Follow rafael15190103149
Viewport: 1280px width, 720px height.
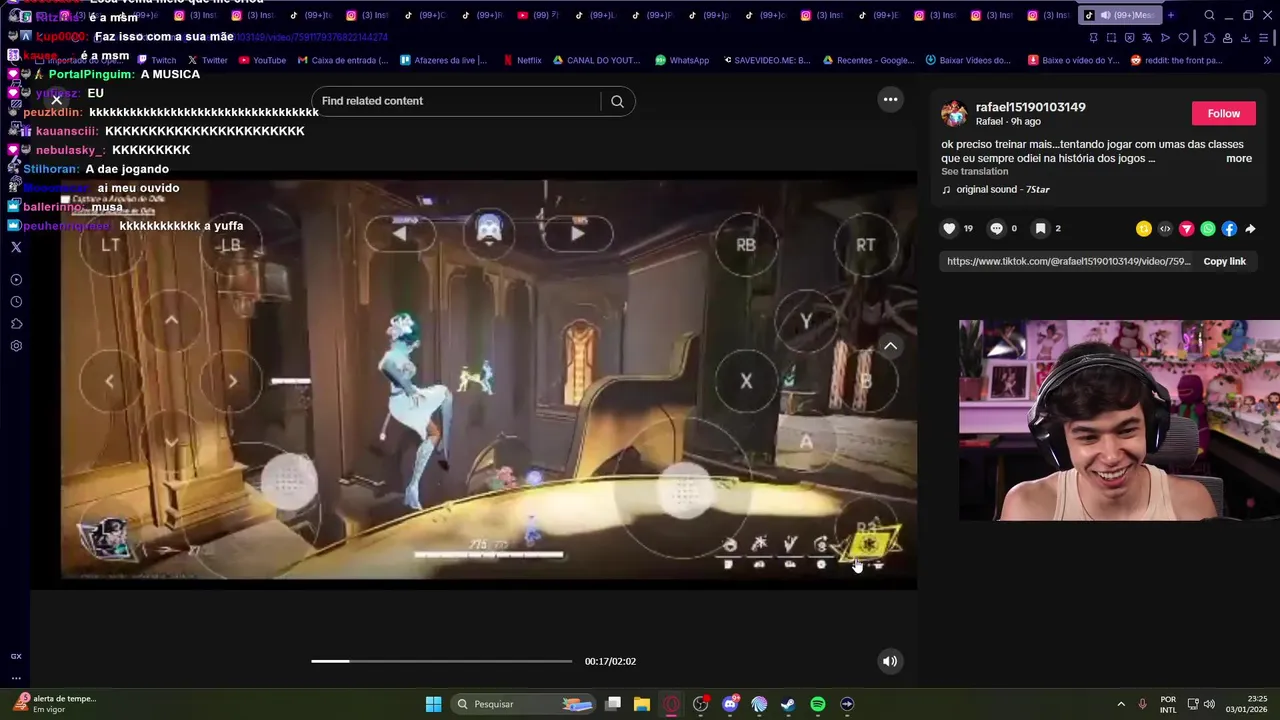click(1223, 114)
